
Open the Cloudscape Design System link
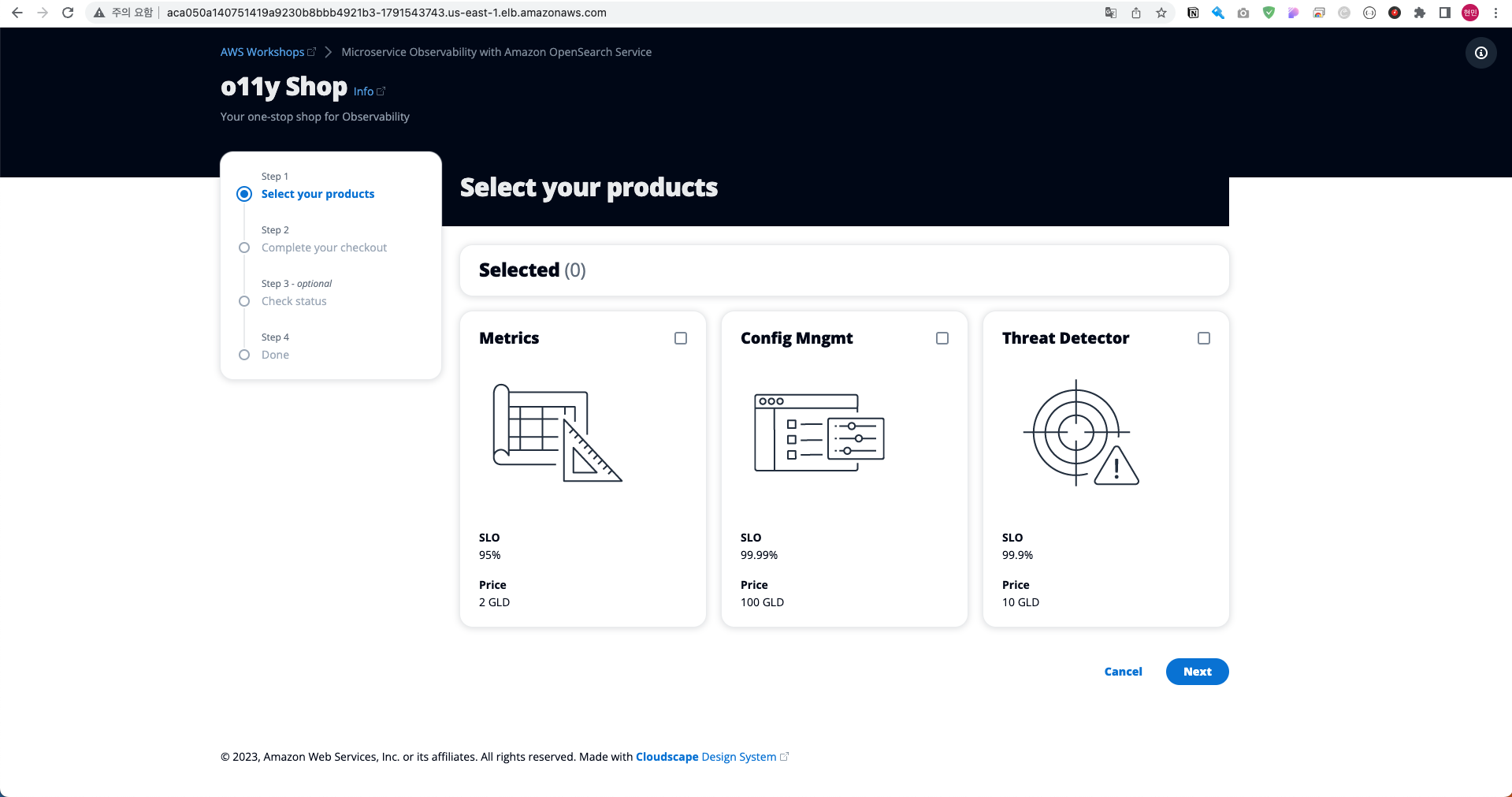tap(711, 757)
